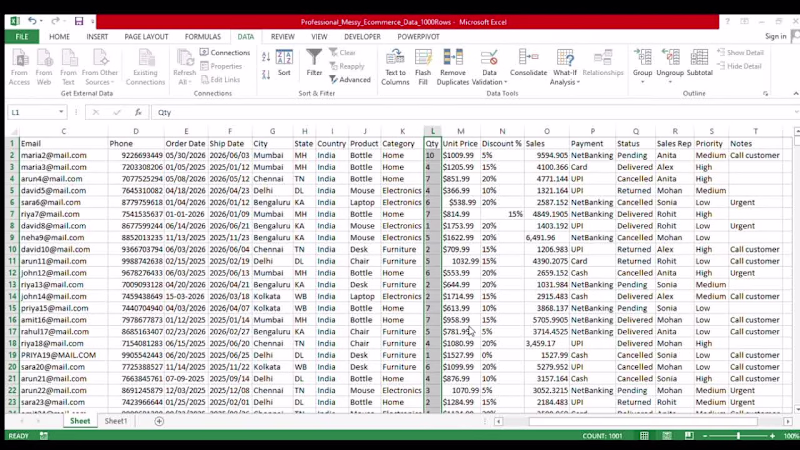Click the cell maria2@mail.com
The image size is (800, 450).
pos(63,155)
